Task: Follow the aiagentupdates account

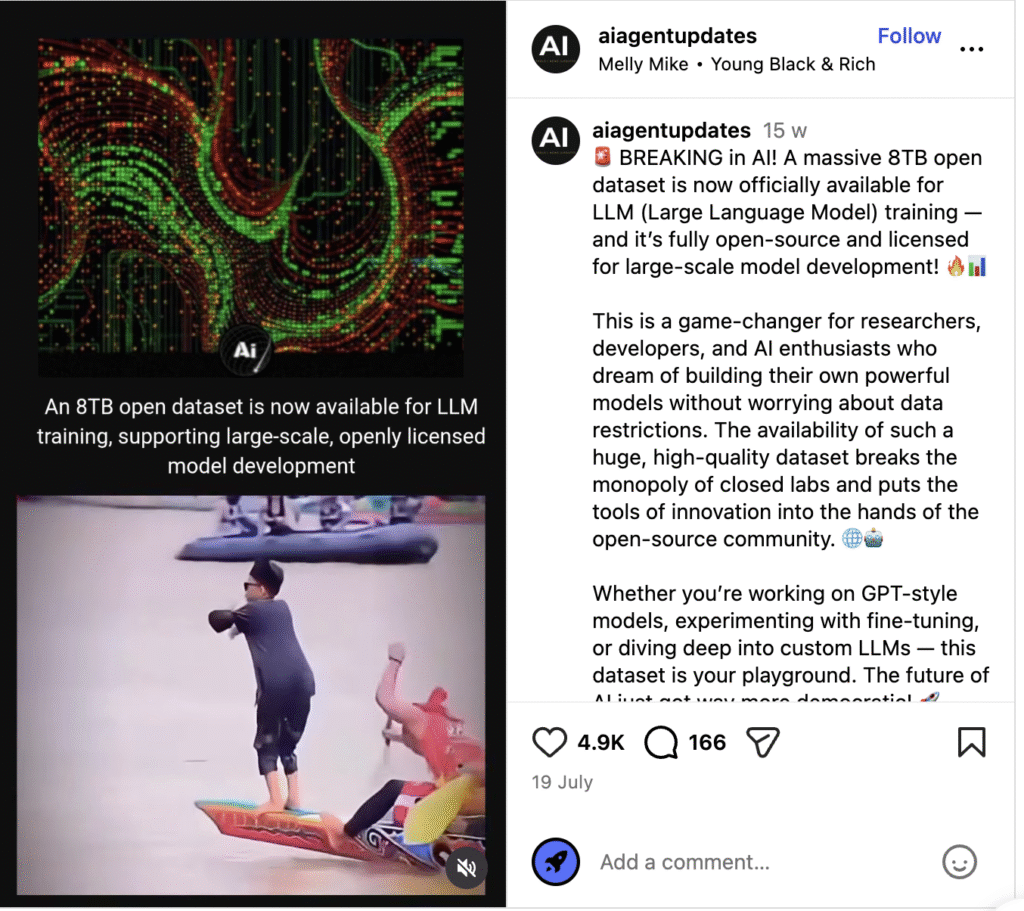Action: click(909, 36)
